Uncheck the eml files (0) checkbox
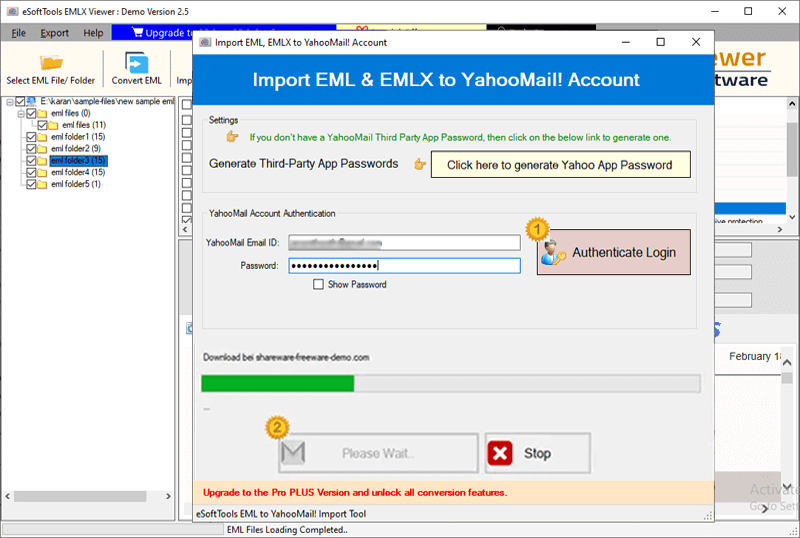 [31, 113]
